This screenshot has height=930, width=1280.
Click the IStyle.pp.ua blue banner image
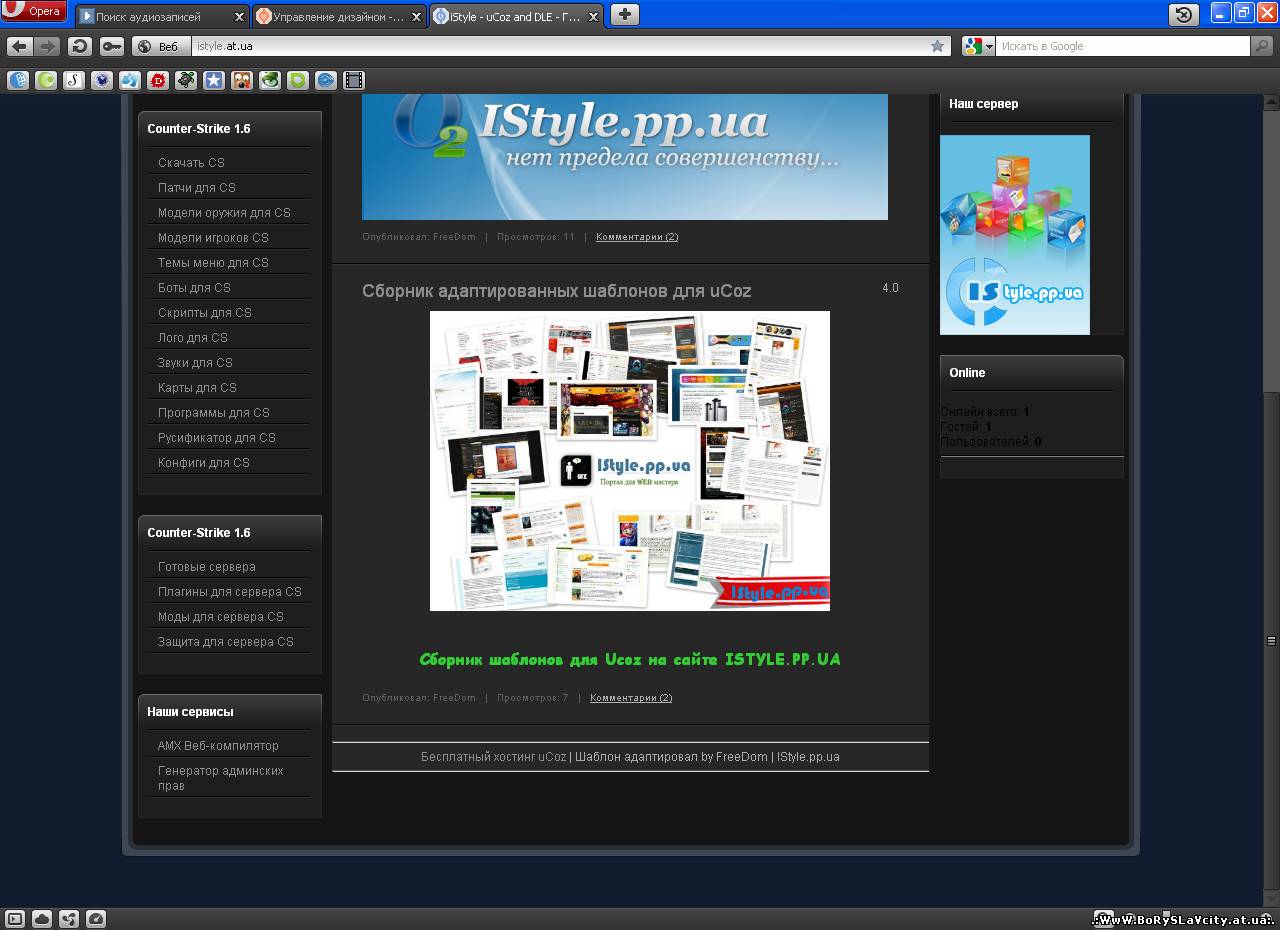coord(625,157)
